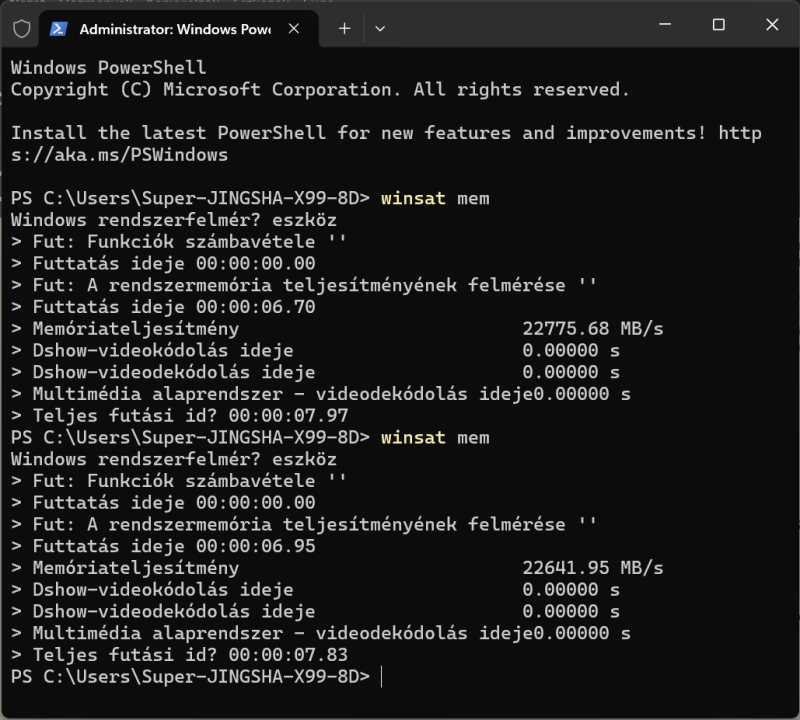800x720 pixels.
Task: Click the second winsat mem command text
Action: (435, 438)
